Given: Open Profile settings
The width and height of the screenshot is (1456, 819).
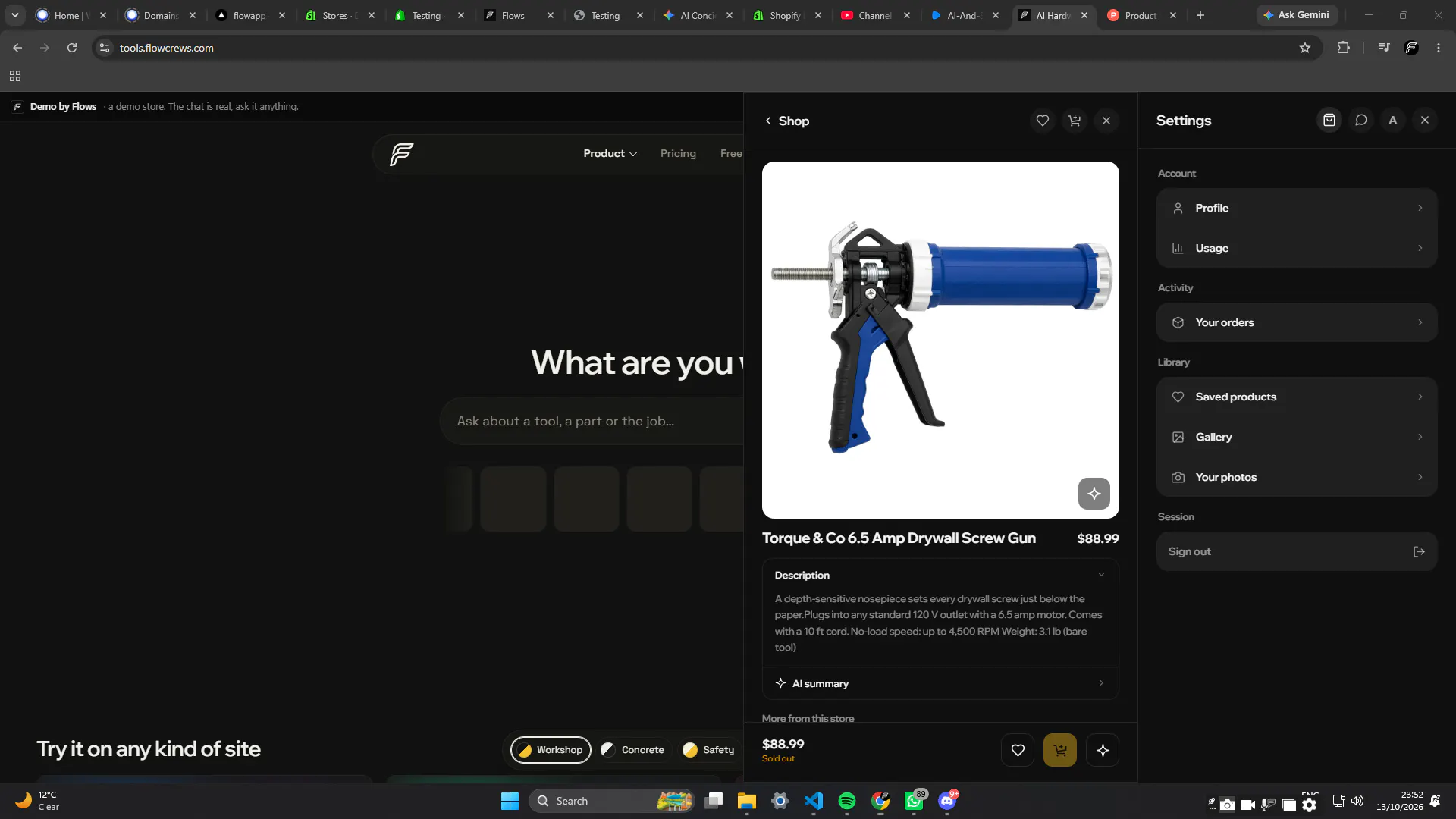Looking at the screenshot, I should click(1297, 208).
